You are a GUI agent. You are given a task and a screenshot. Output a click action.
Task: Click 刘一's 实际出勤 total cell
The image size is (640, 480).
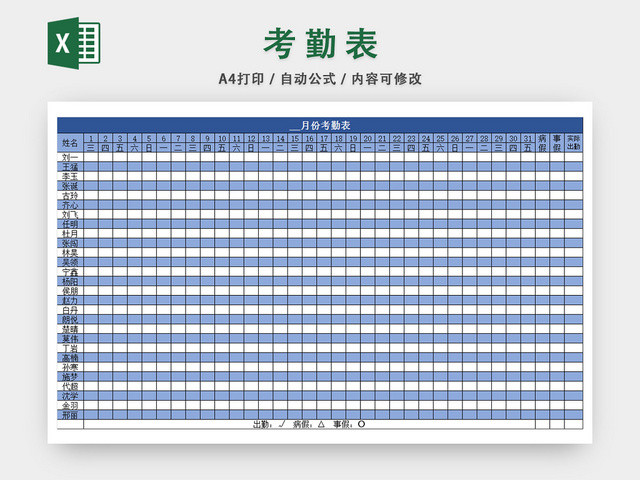(x=573, y=157)
